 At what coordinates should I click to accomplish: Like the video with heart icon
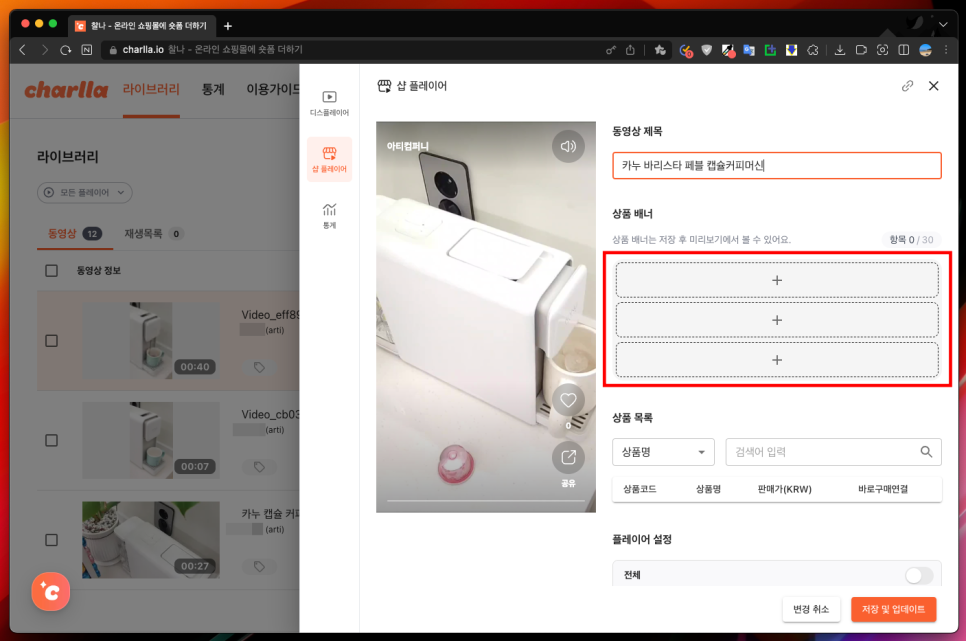pyautogui.click(x=568, y=400)
